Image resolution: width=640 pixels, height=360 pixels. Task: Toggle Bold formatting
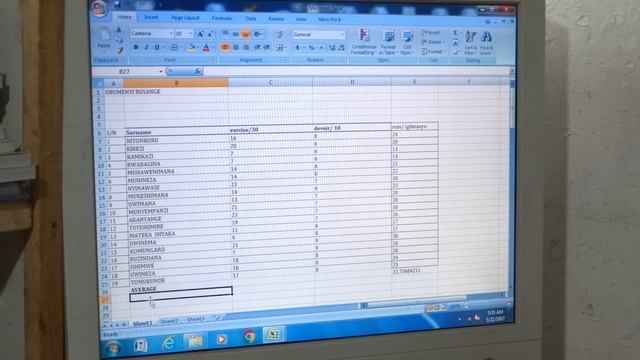tap(136, 47)
